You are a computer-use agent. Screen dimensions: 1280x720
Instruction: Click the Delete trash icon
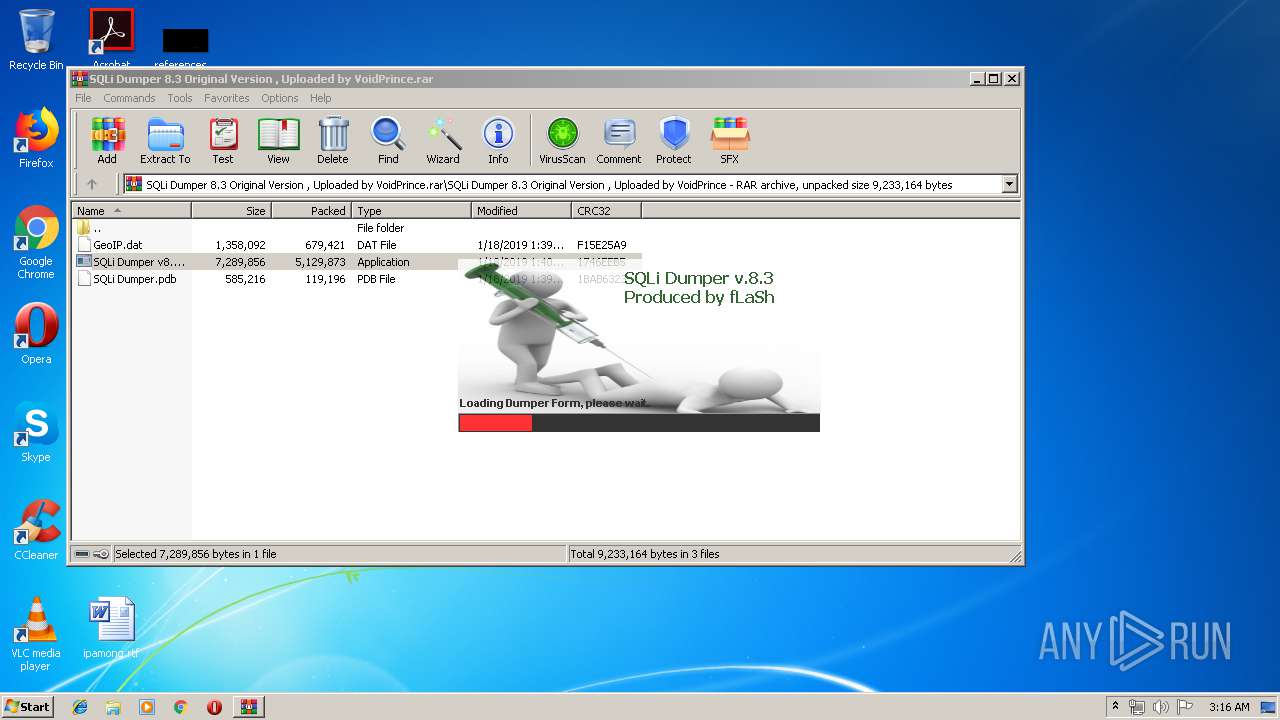pyautogui.click(x=333, y=140)
